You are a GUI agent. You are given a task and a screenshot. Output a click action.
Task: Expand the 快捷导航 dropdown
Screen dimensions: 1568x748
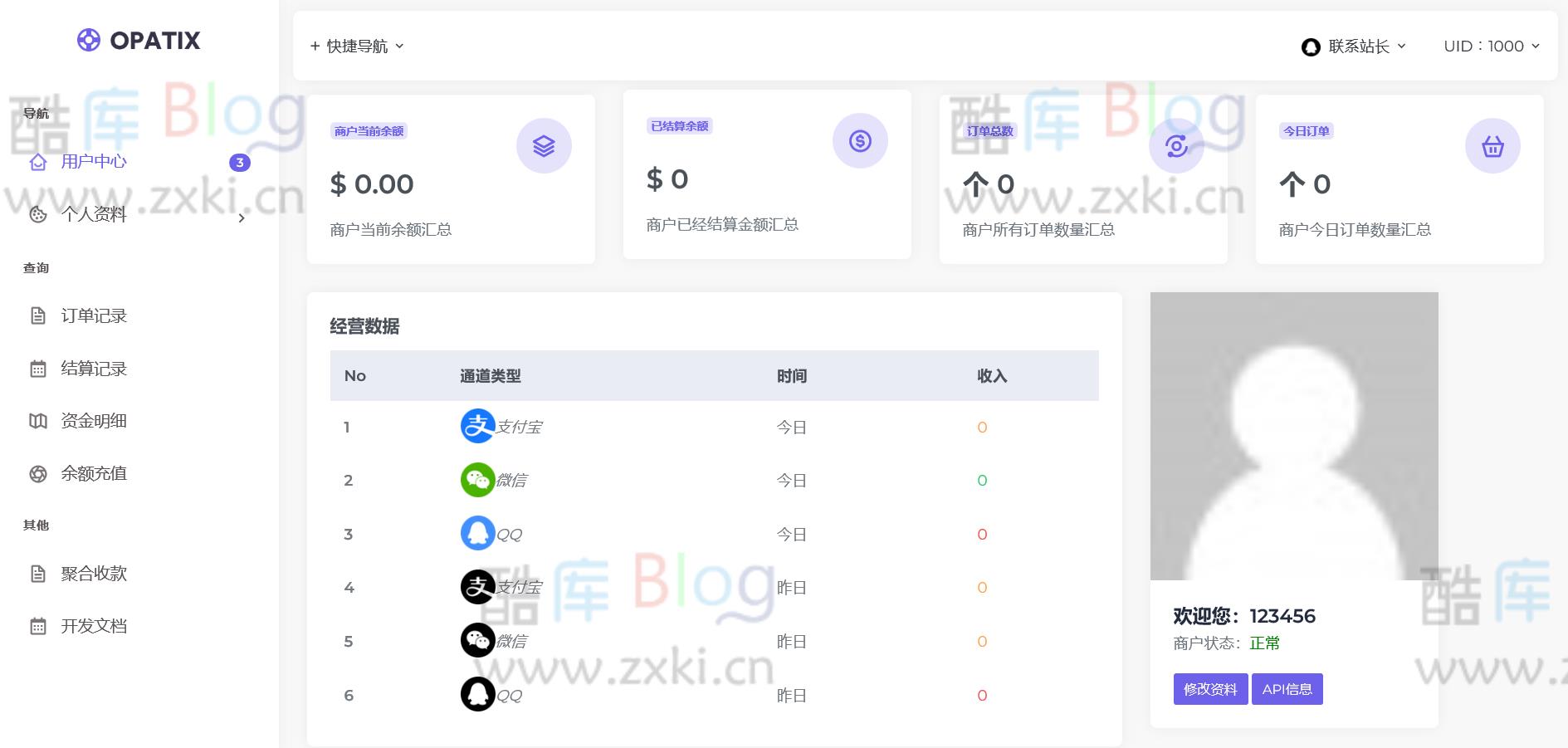(356, 46)
